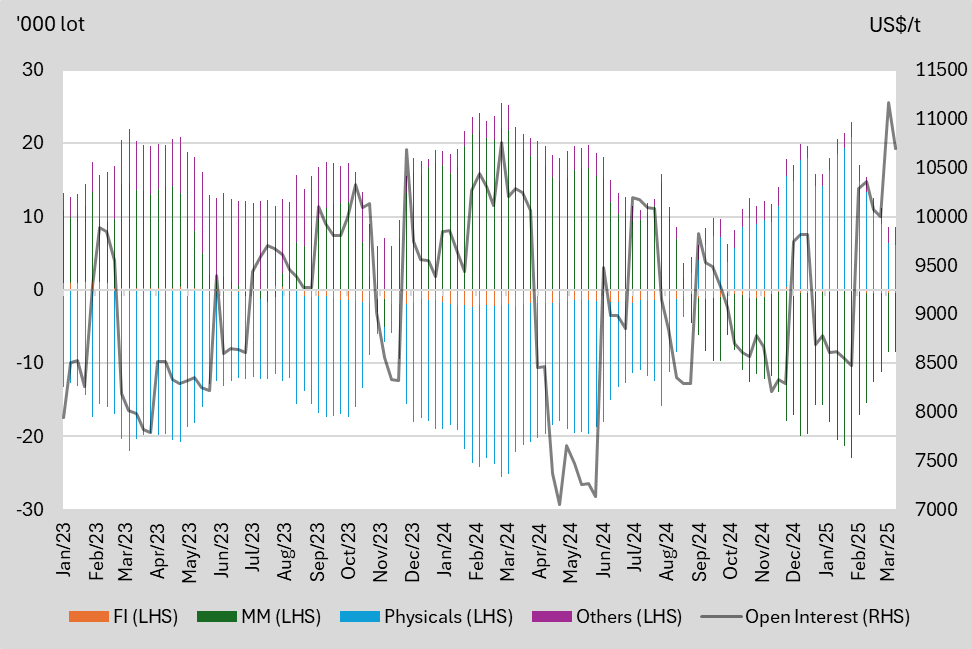Screen dimensions: 972x649
Task: Select the Apr/24 x-axis label
Action: point(539,553)
